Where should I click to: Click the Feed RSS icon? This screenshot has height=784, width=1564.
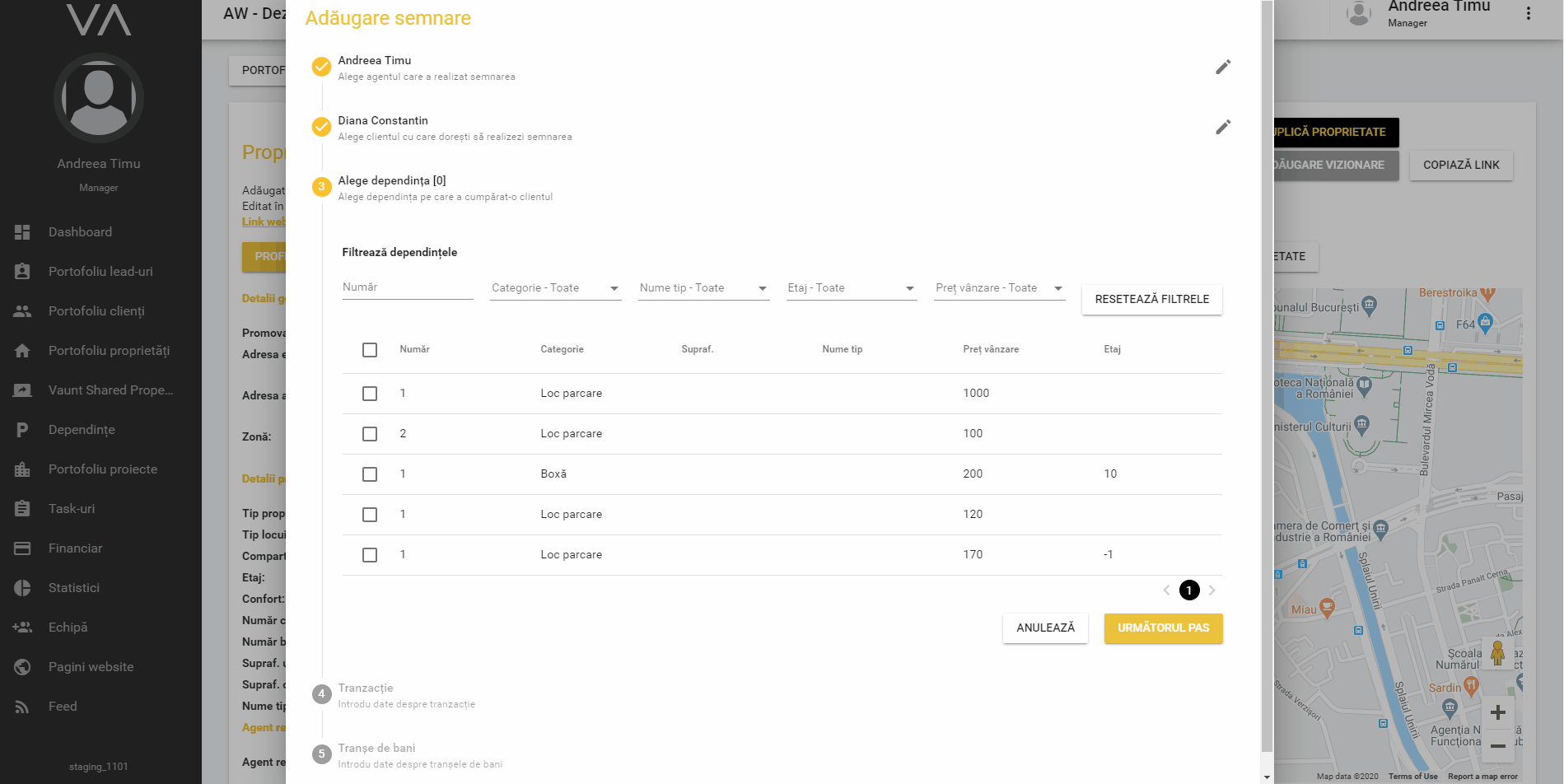pos(22,707)
